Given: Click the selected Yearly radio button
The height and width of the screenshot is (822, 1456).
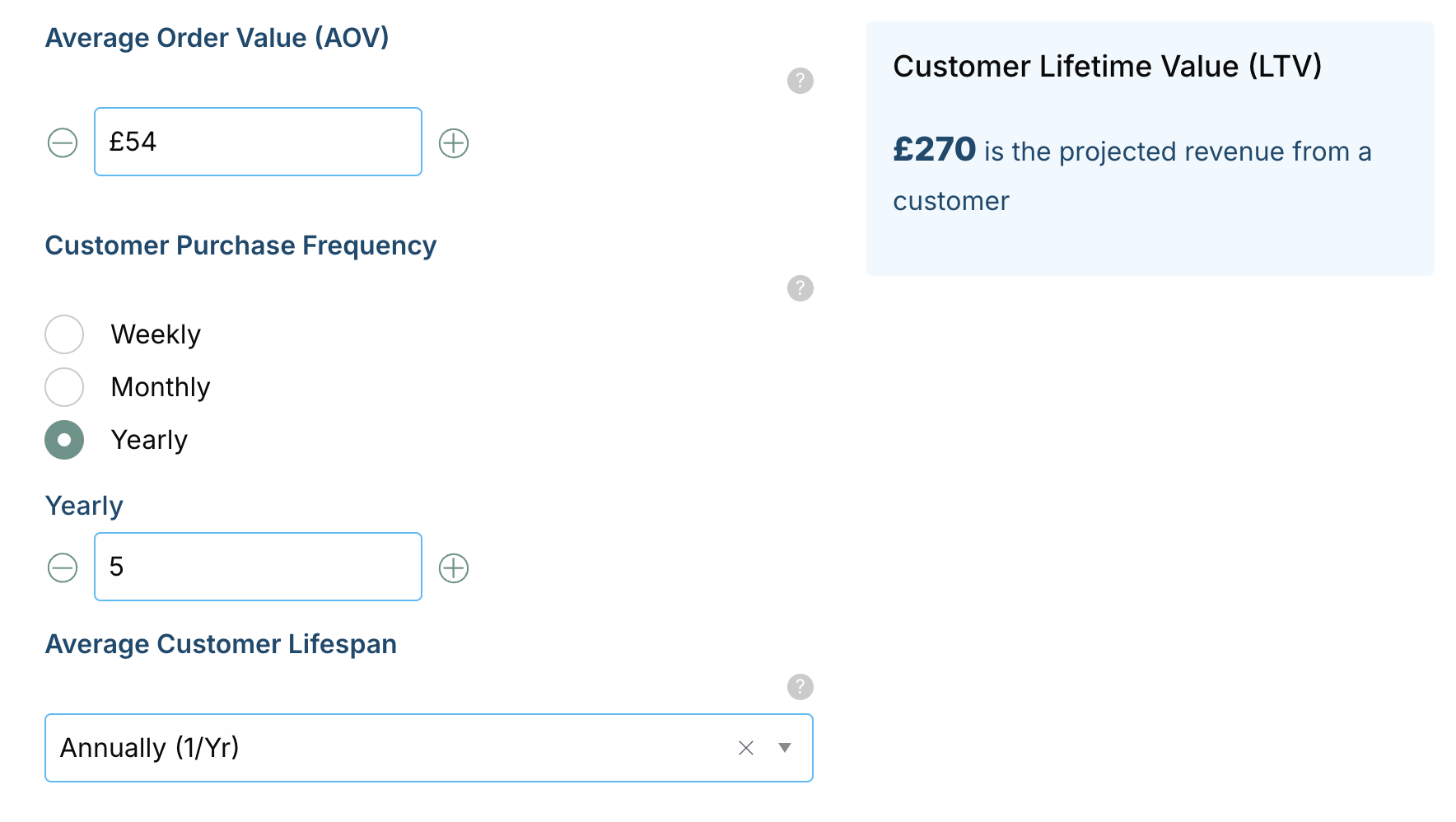Looking at the screenshot, I should click(x=64, y=440).
